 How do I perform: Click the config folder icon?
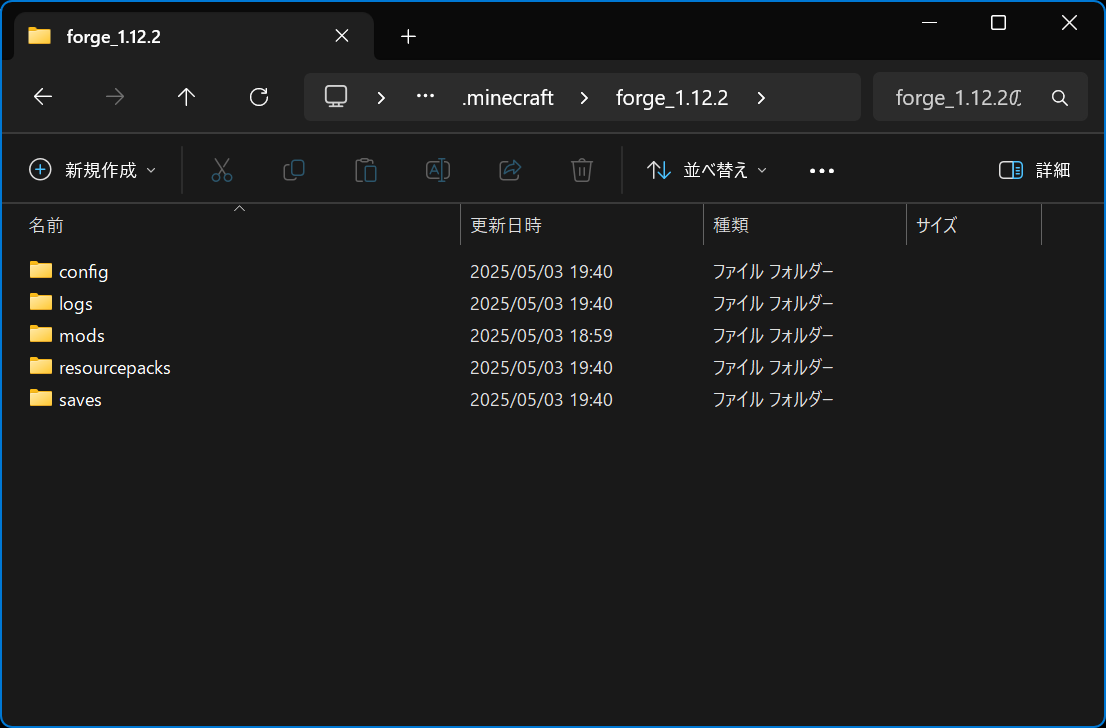point(41,270)
